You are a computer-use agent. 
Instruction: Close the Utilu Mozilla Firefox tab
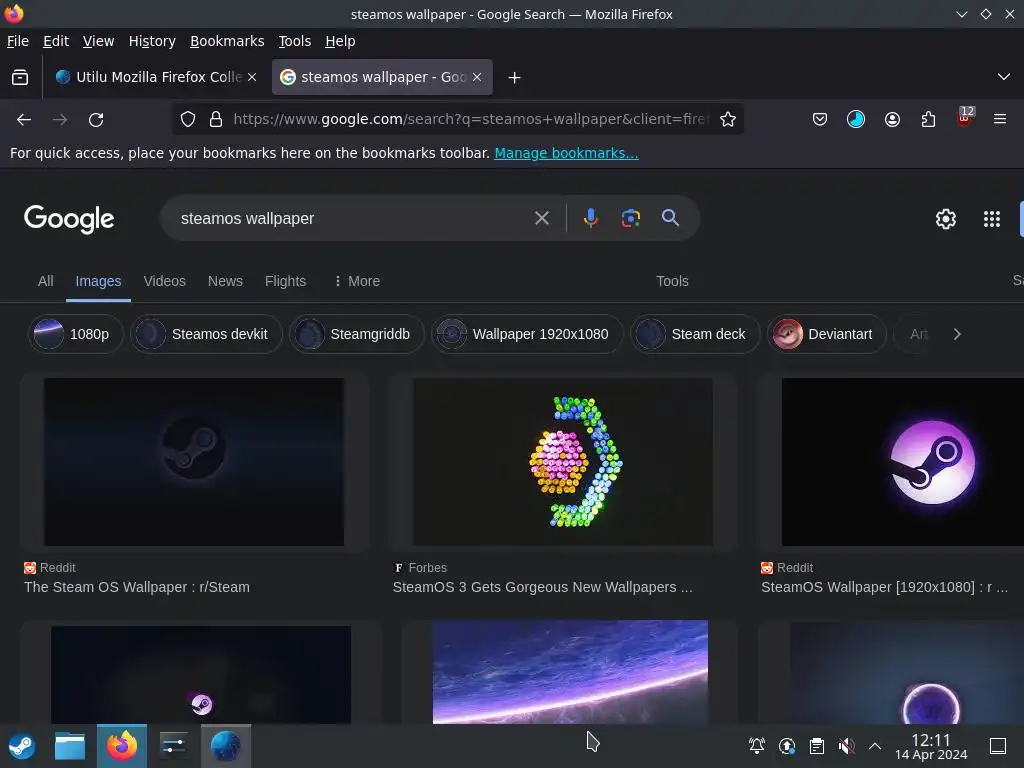click(252, 77)
